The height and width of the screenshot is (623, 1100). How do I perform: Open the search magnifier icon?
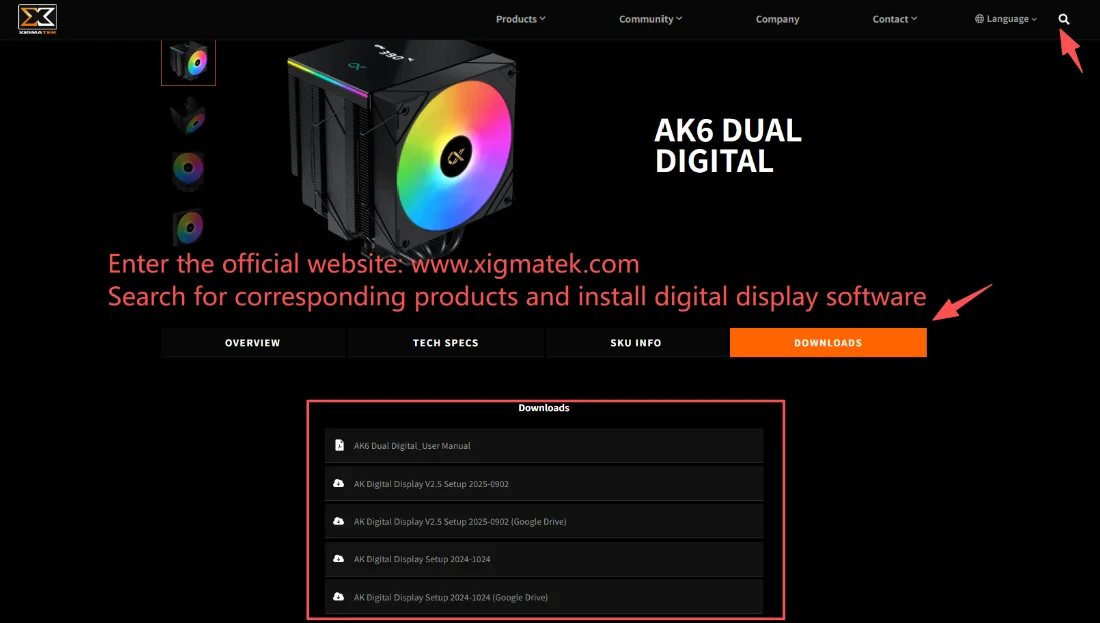click(1064, 19)
